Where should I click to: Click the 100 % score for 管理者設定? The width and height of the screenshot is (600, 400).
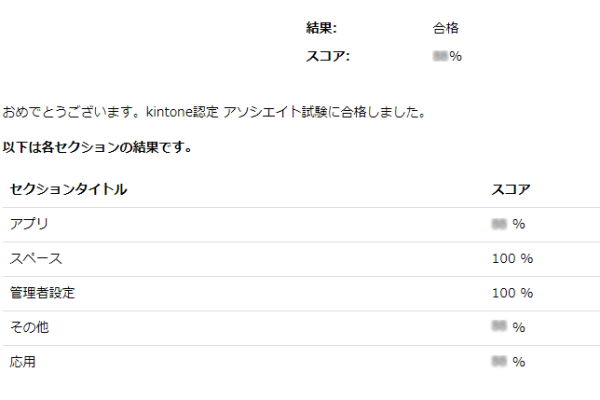point(512,293)
